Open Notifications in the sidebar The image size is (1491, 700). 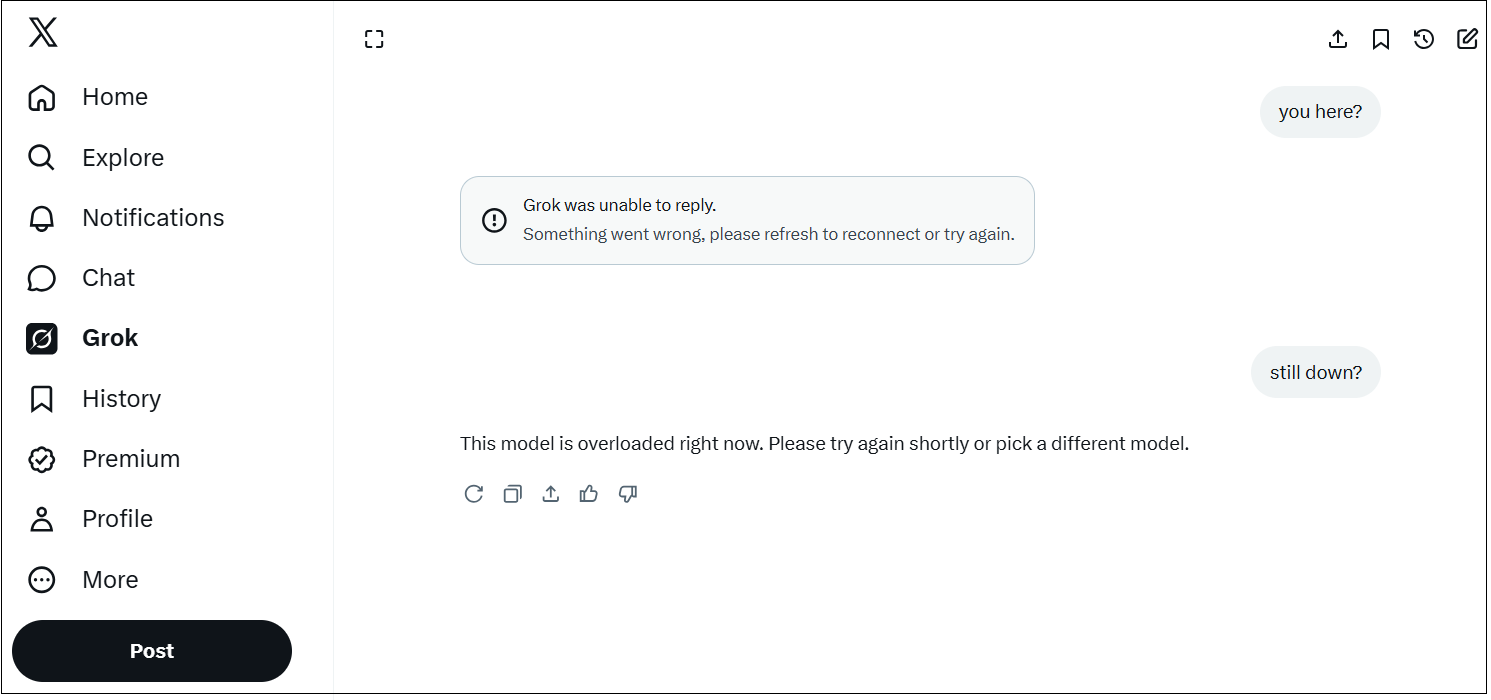(153, 218)
